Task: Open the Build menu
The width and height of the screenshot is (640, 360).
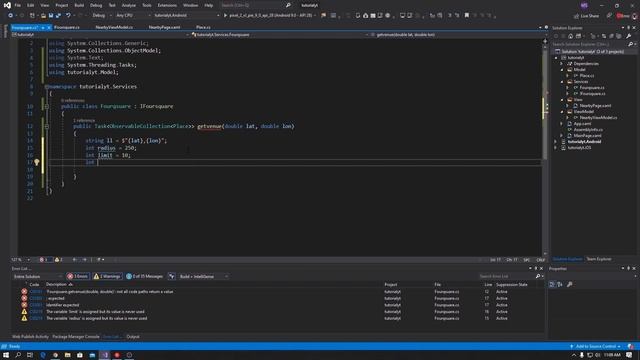Action: (x=79, y=5)
